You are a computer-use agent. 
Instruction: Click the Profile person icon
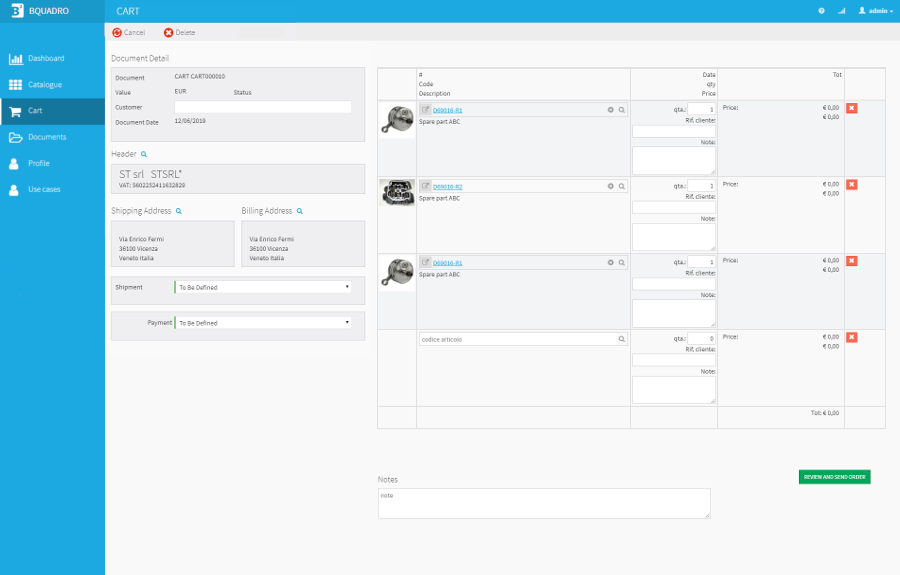tap(14, 164)
